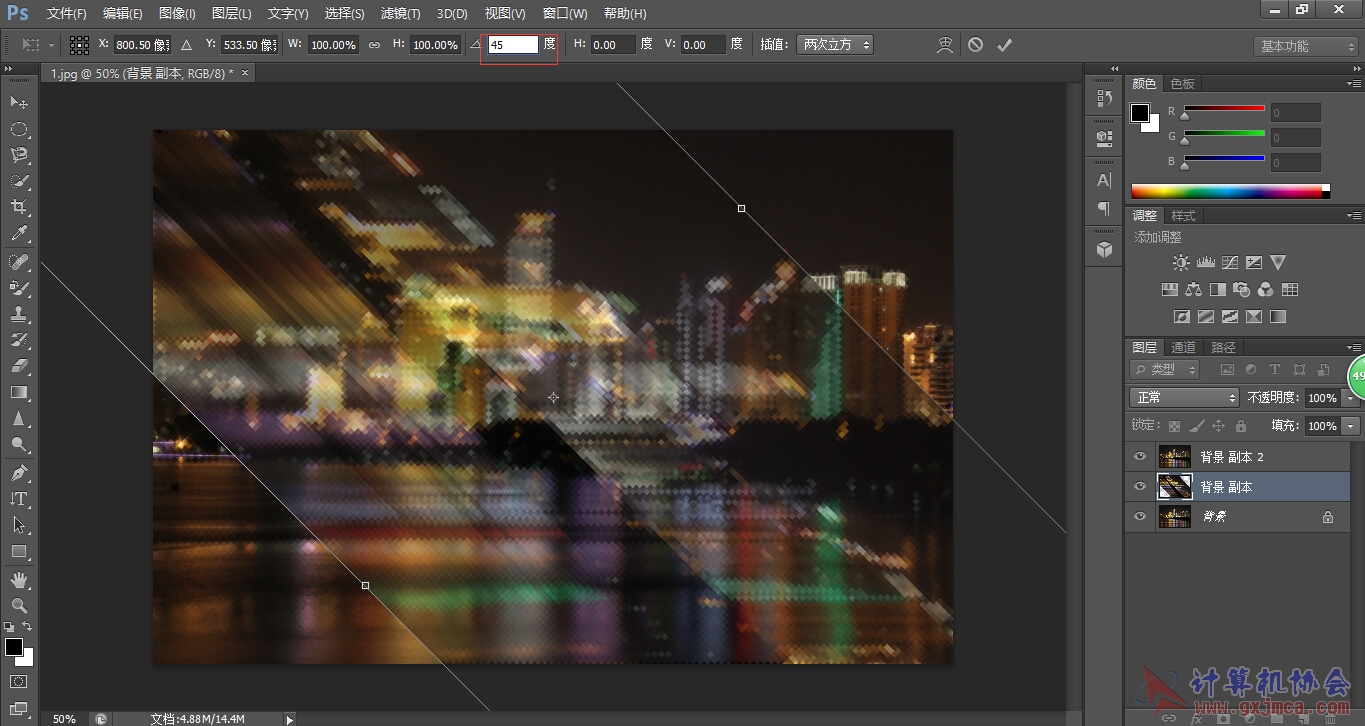Open the 插值 两次立方 interpolation dropdown
The width and height of the screenshot is (1365, 726).
pyautogui.click(x=834, y=45)
